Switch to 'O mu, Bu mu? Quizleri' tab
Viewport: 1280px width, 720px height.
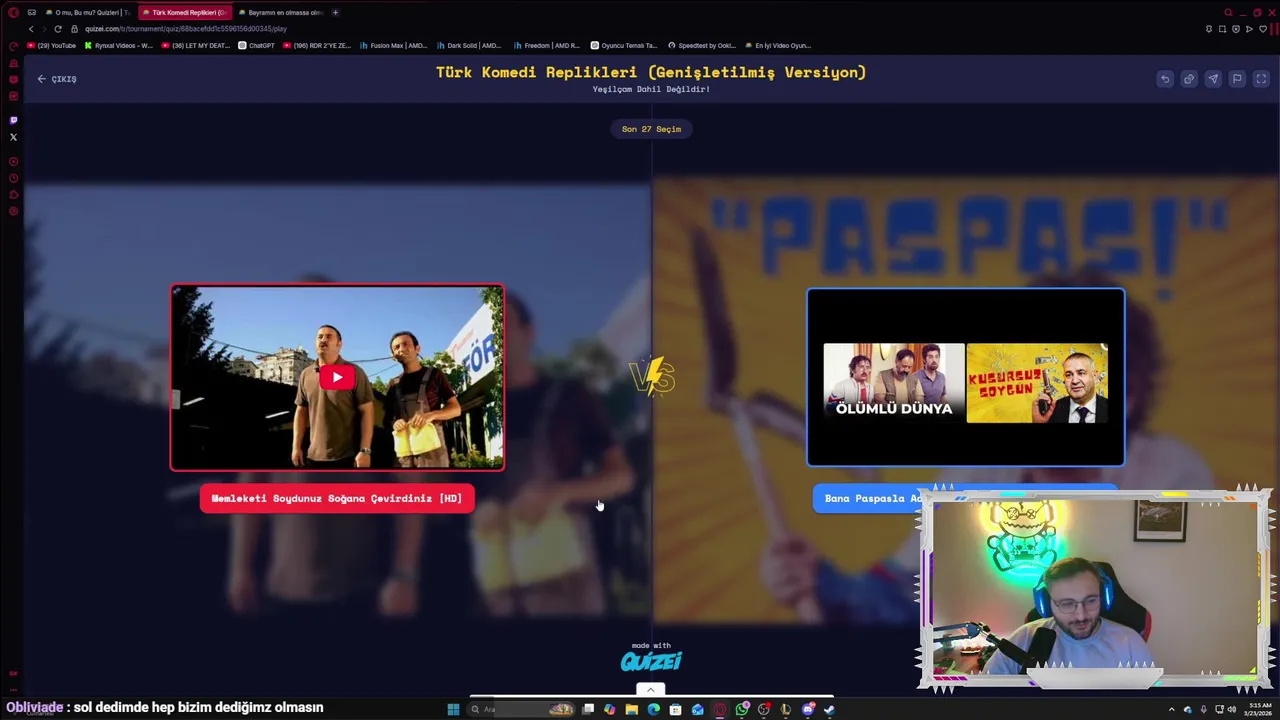(x=87, y=12)
